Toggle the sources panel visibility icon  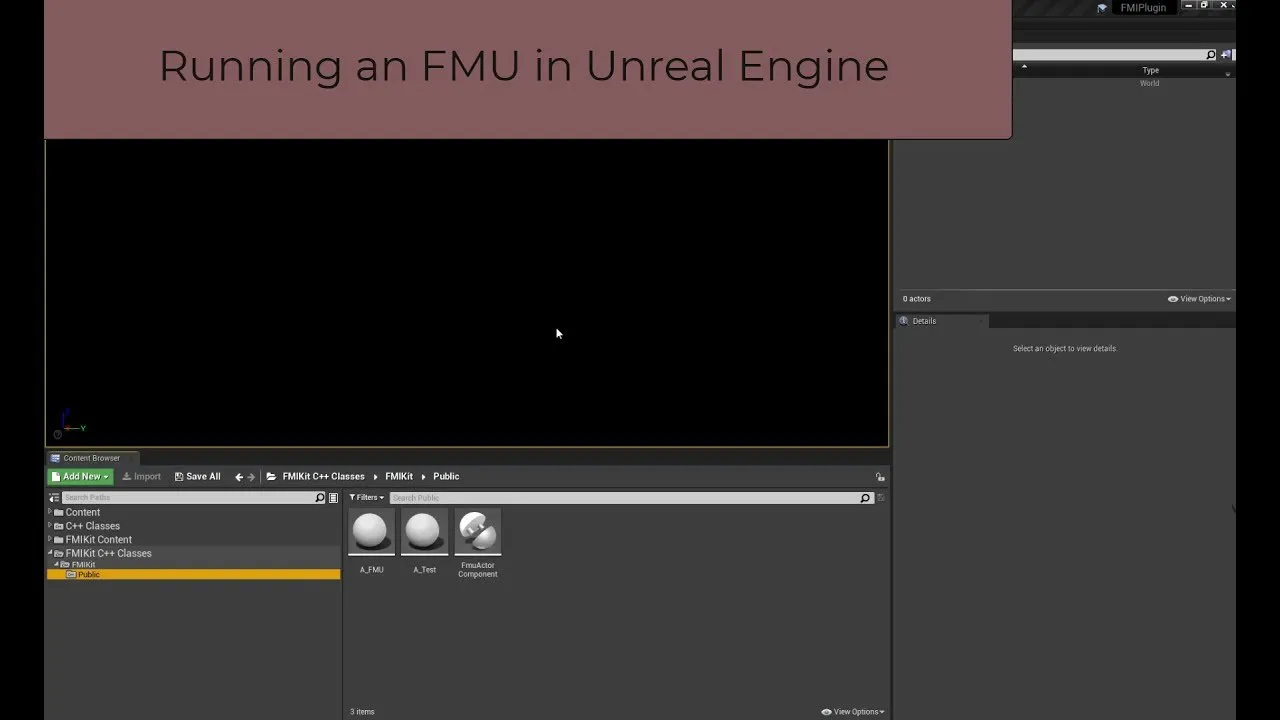[53, 497]
